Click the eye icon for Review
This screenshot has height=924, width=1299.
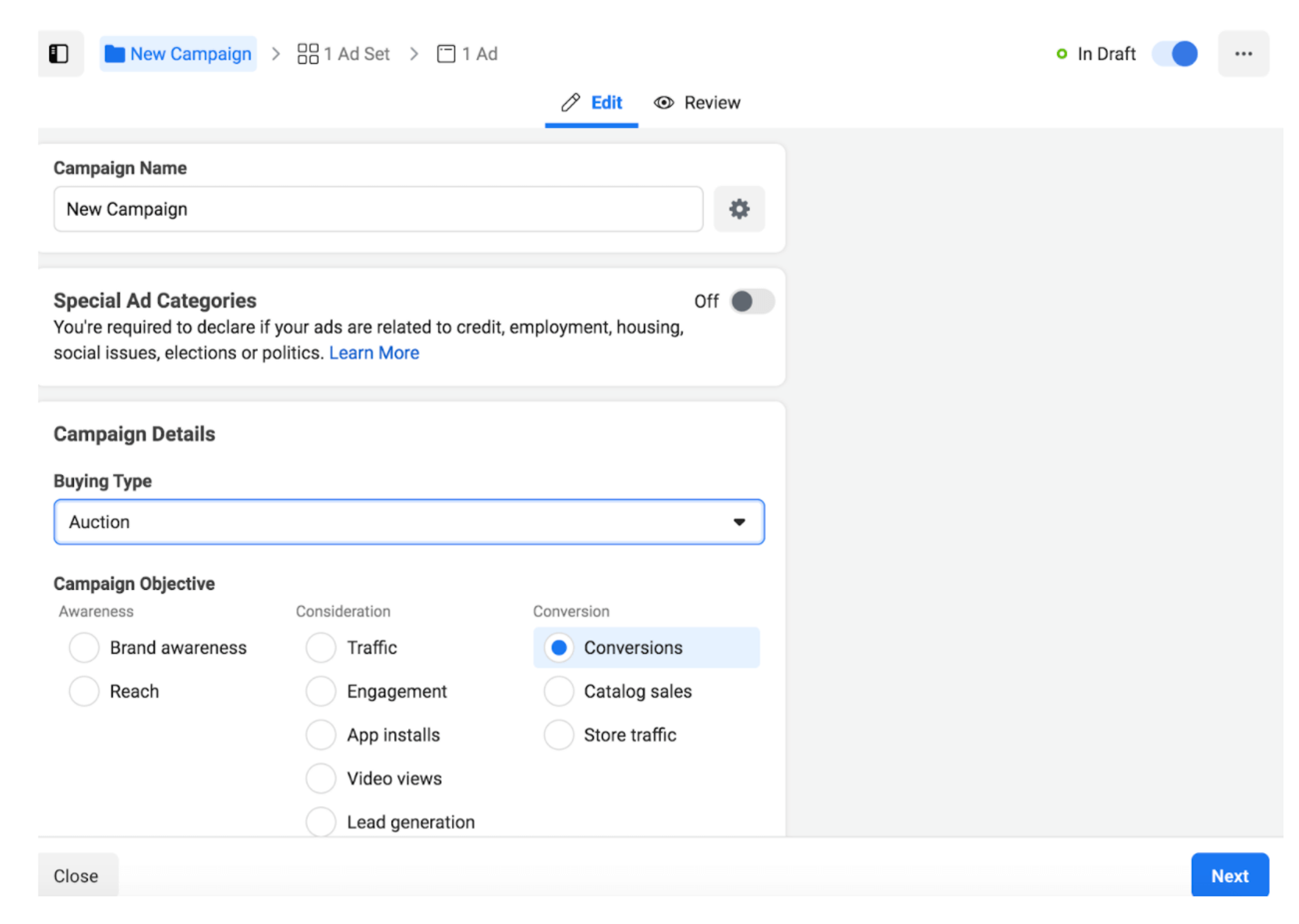coord(663,103)
